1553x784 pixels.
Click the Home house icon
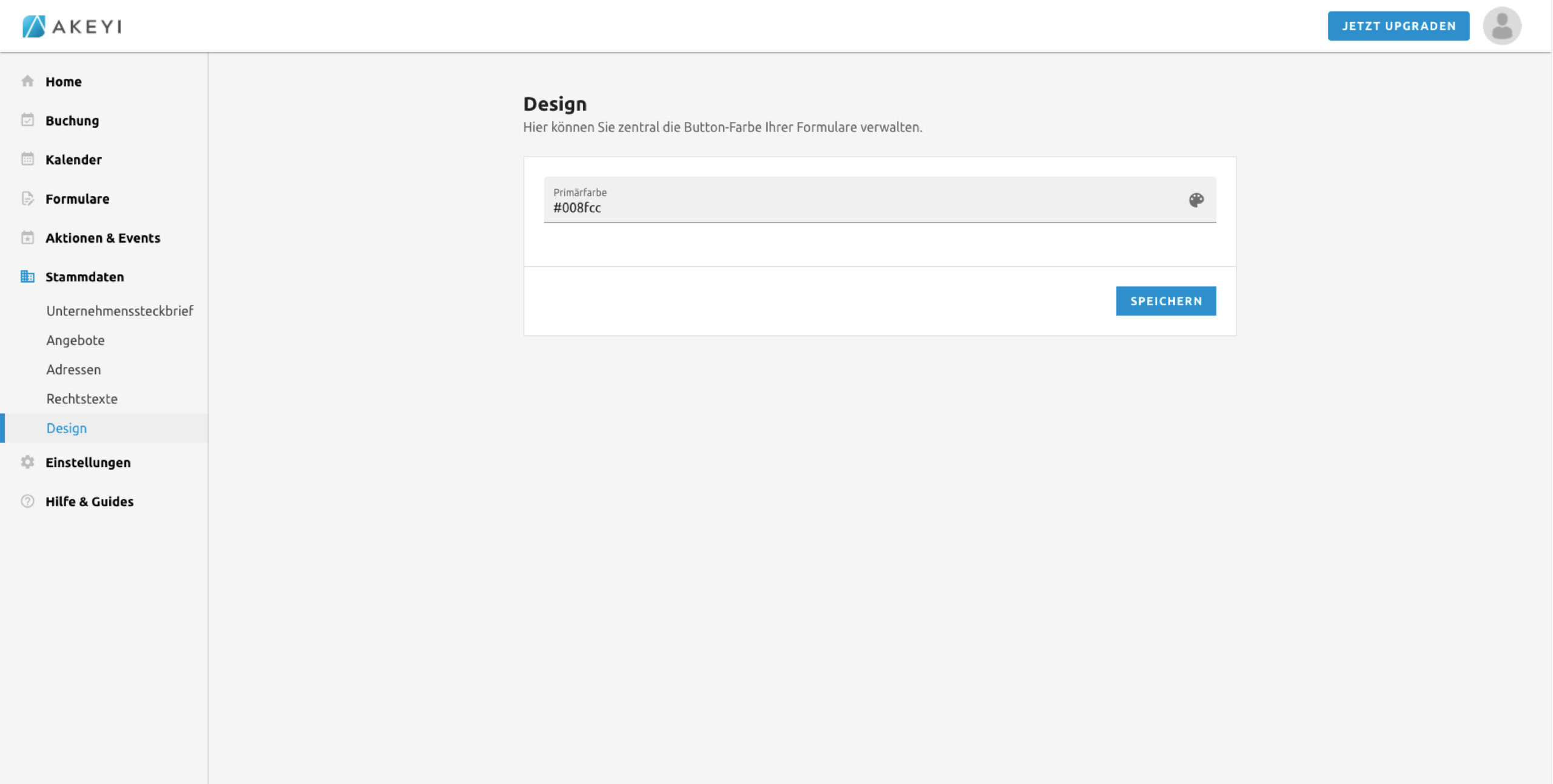[27, 81]
